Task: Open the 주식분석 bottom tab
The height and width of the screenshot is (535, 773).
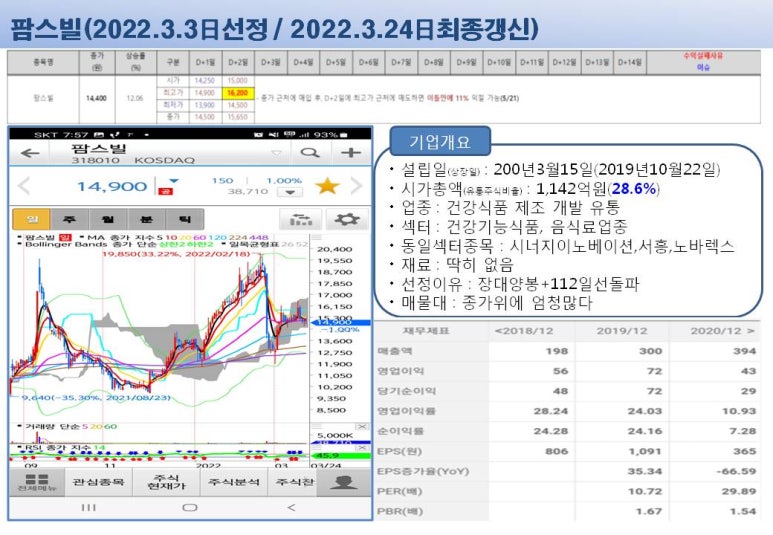Action: click(x=234, y=482)
